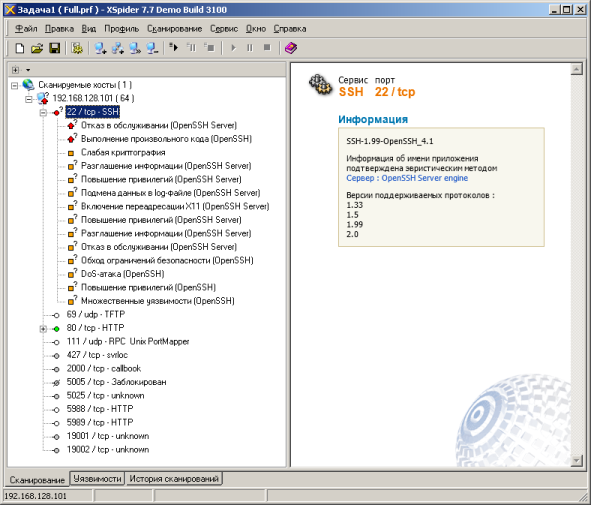The width and height of the screenshot is (591, 505).
Task: Open the help book icon
Action: point(291,48)
